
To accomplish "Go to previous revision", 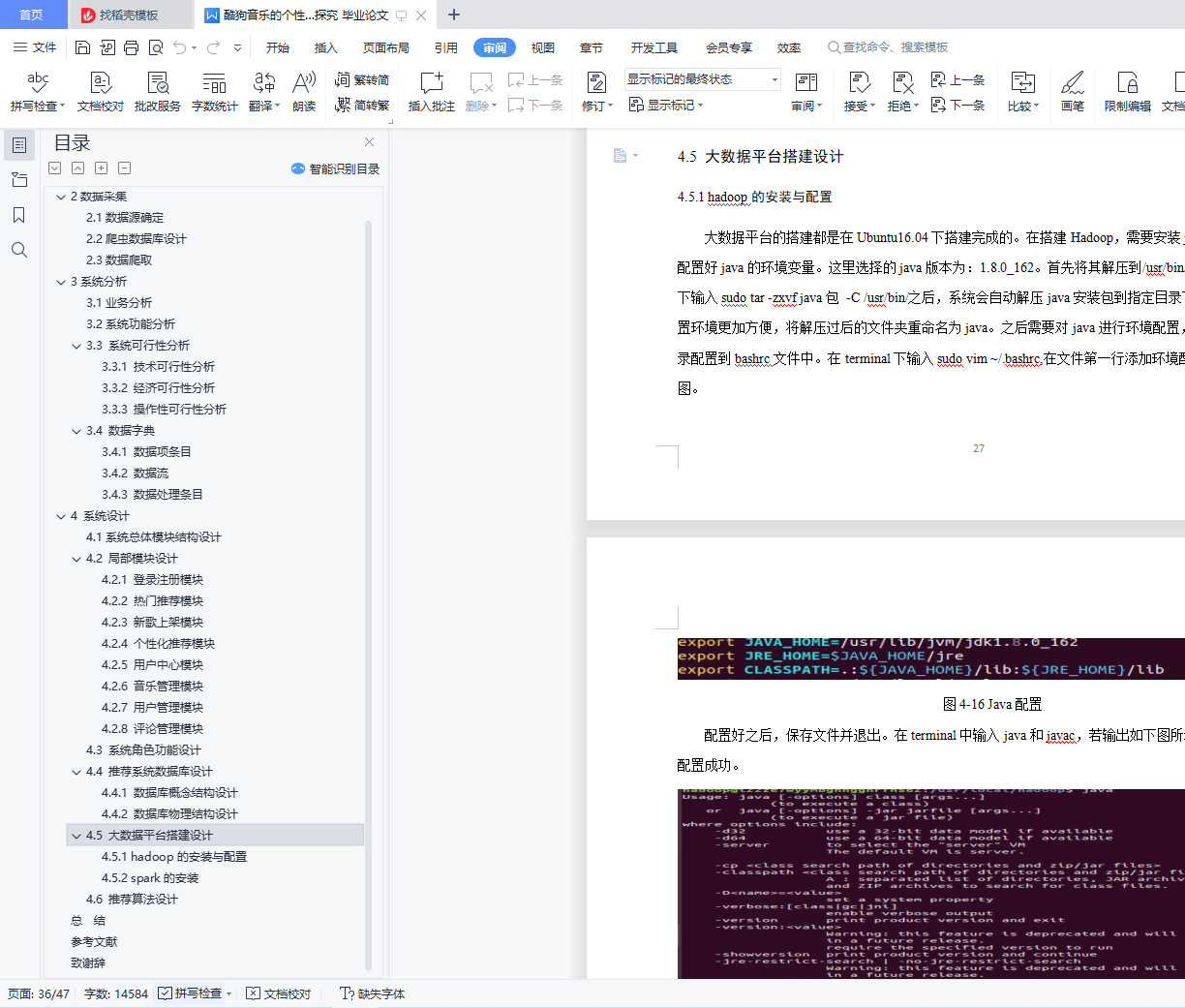I will pyautogui.click(x=957, y=79).
